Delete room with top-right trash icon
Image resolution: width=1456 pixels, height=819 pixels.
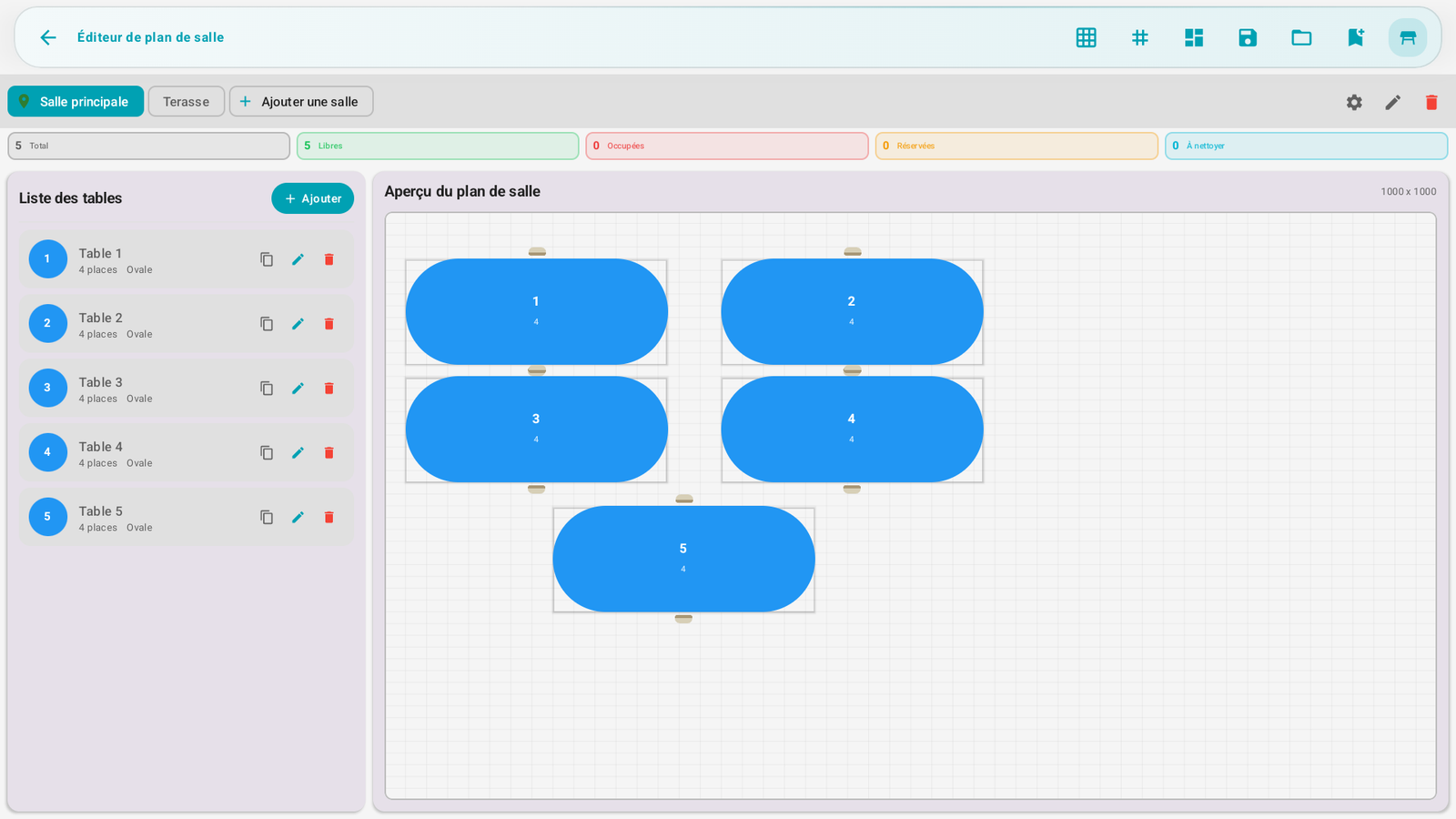click(1431, 102)
